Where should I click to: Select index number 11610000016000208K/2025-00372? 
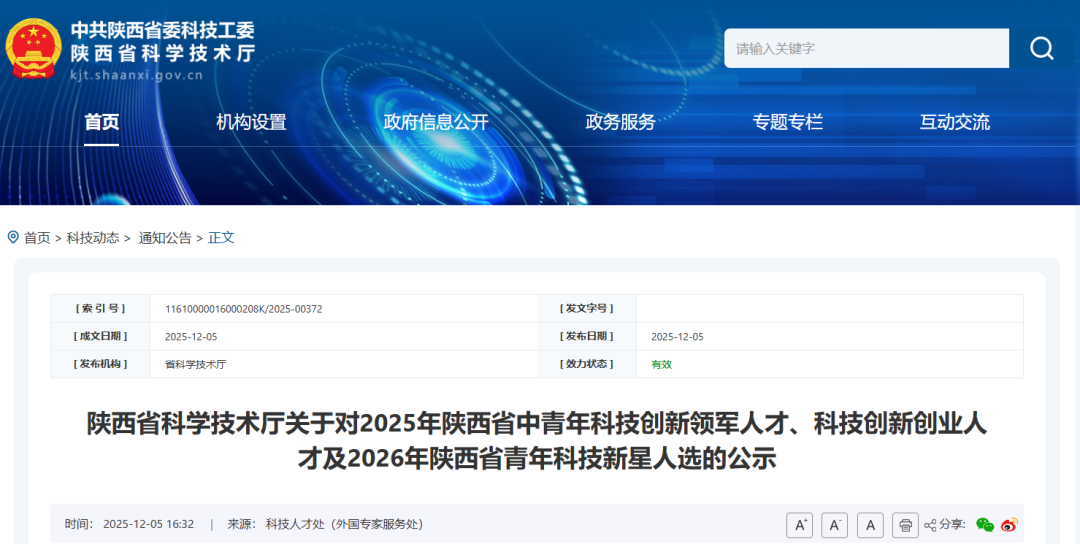pyautogui.click(x=244, y=309)
